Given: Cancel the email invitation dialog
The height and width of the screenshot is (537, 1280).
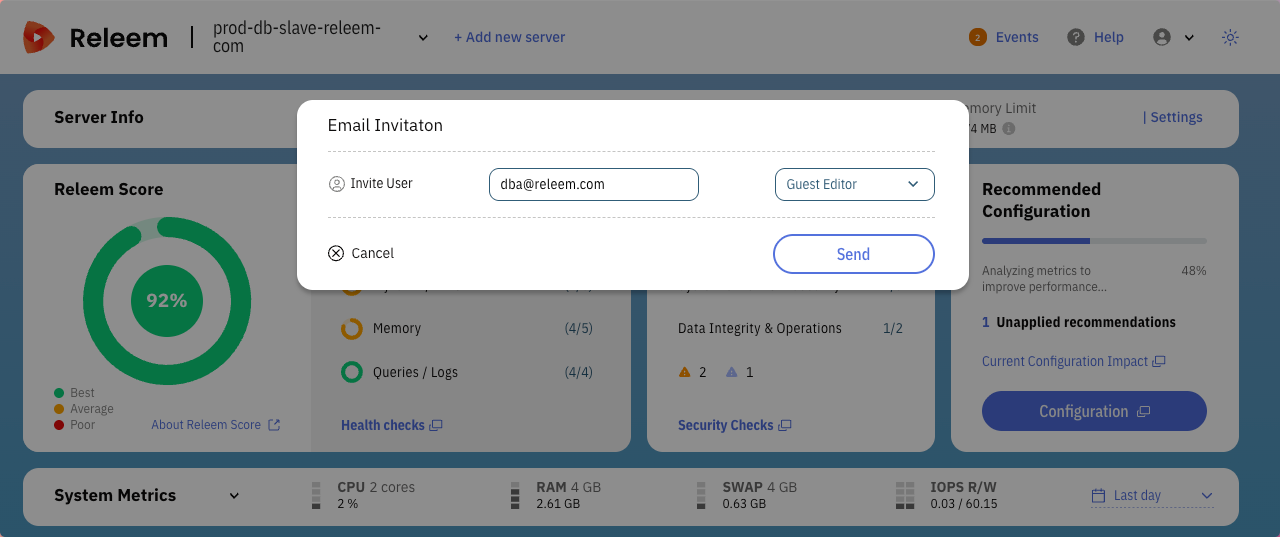Looking at the screenshot, I should point(361,253).
